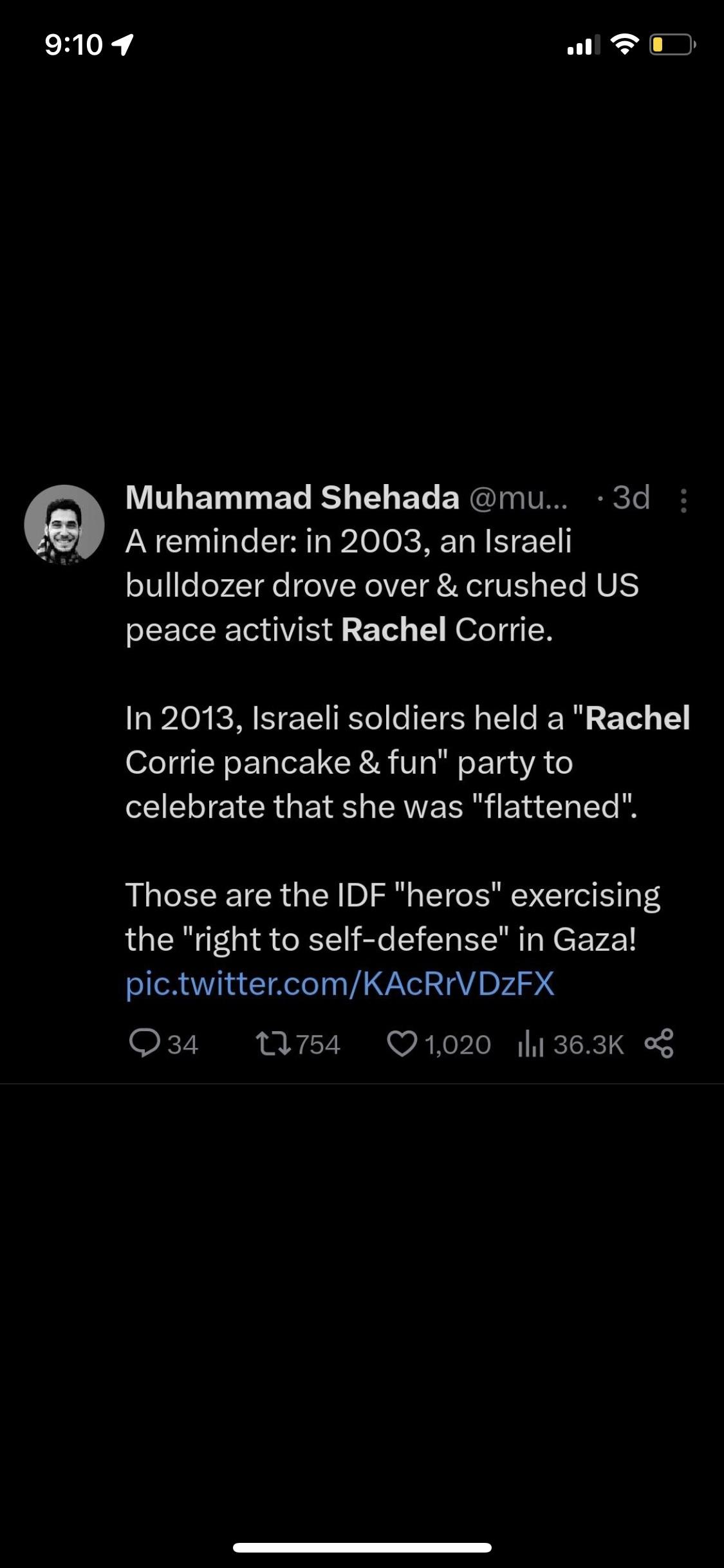Tap the Wi-Fi icon in status bar
This screenshot has height=1568, width=724.
tap(623, 44)
